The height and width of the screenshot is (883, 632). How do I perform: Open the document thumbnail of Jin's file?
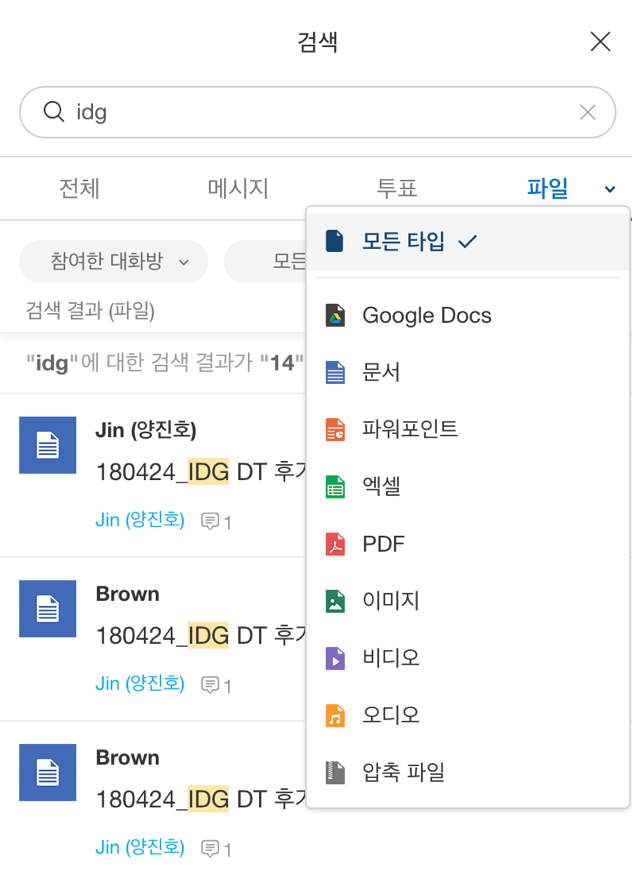(x=48, y=445)
